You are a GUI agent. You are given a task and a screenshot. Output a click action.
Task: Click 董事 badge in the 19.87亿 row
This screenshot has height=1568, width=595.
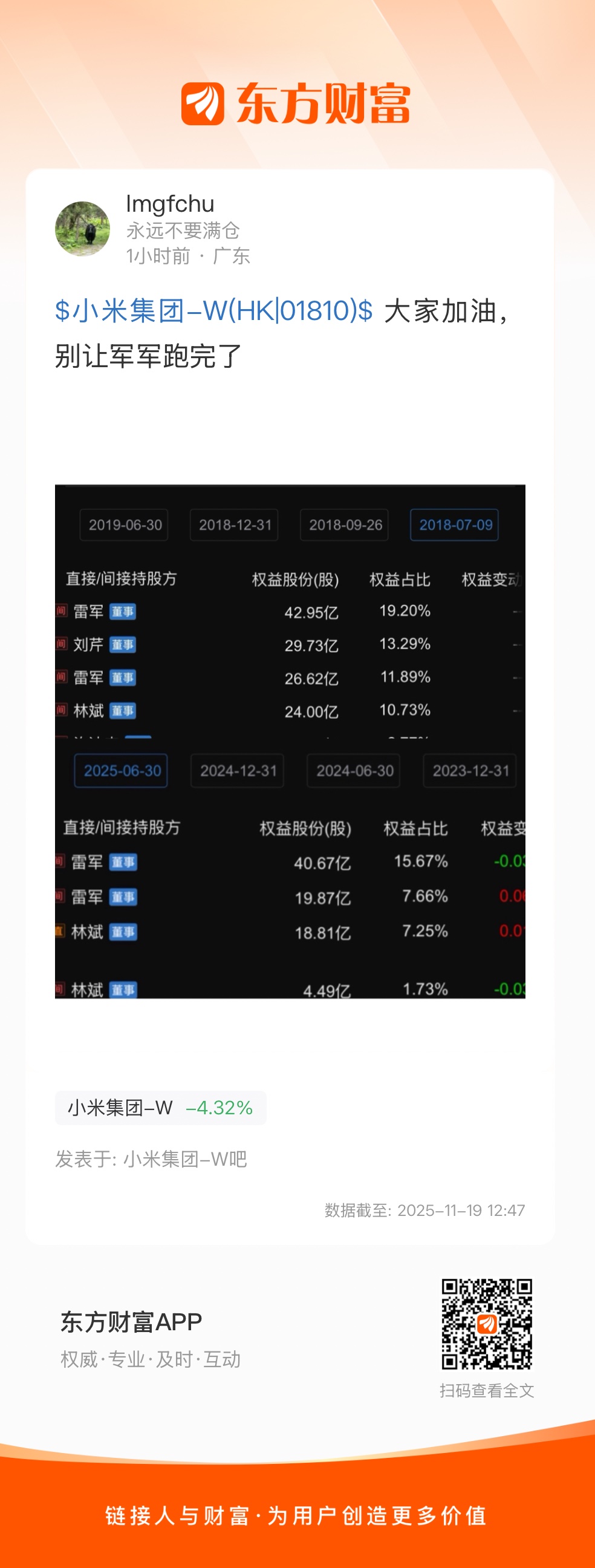coord(123,897)
